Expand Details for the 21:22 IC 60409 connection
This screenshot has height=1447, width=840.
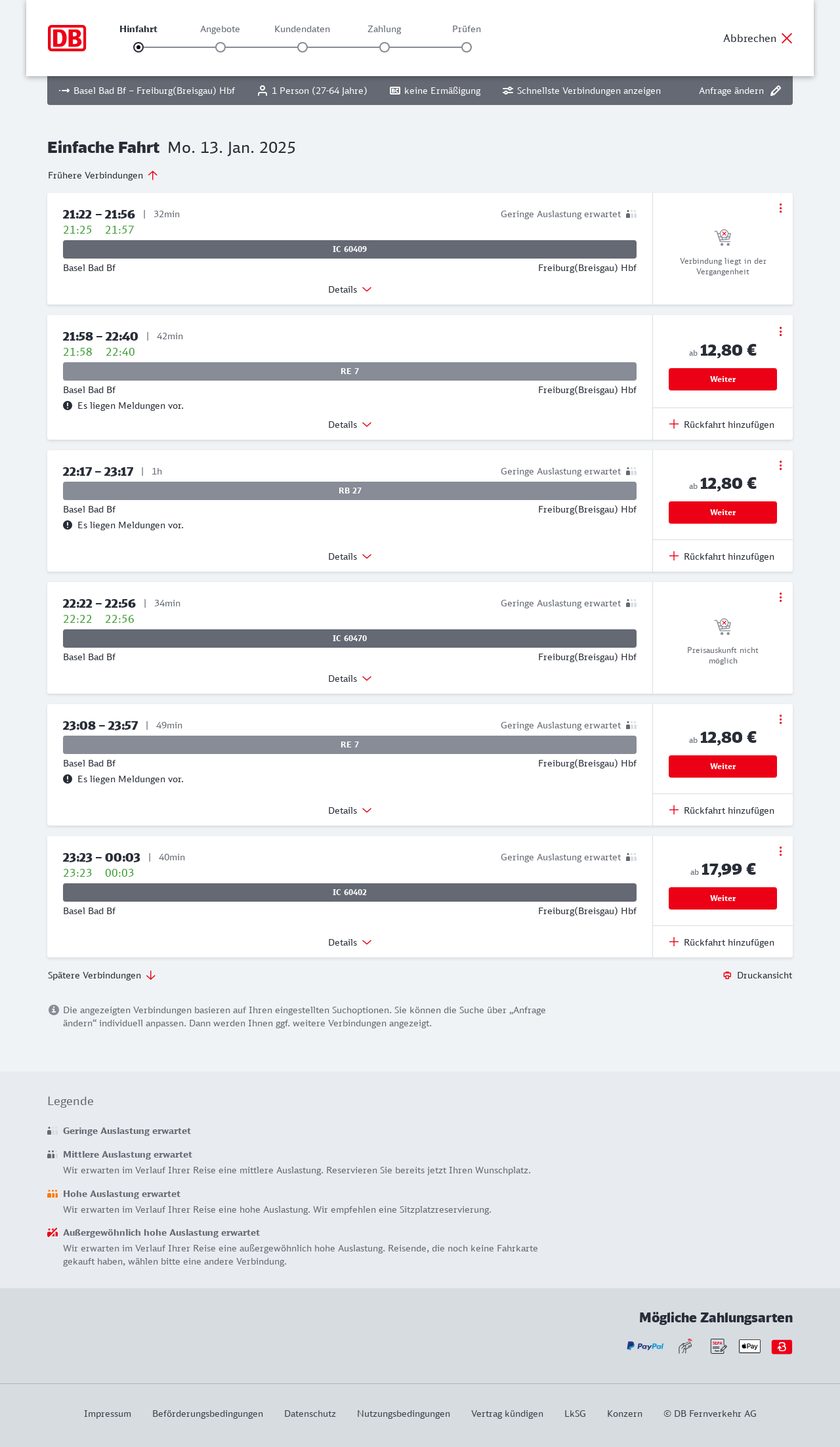coord(350,289)
